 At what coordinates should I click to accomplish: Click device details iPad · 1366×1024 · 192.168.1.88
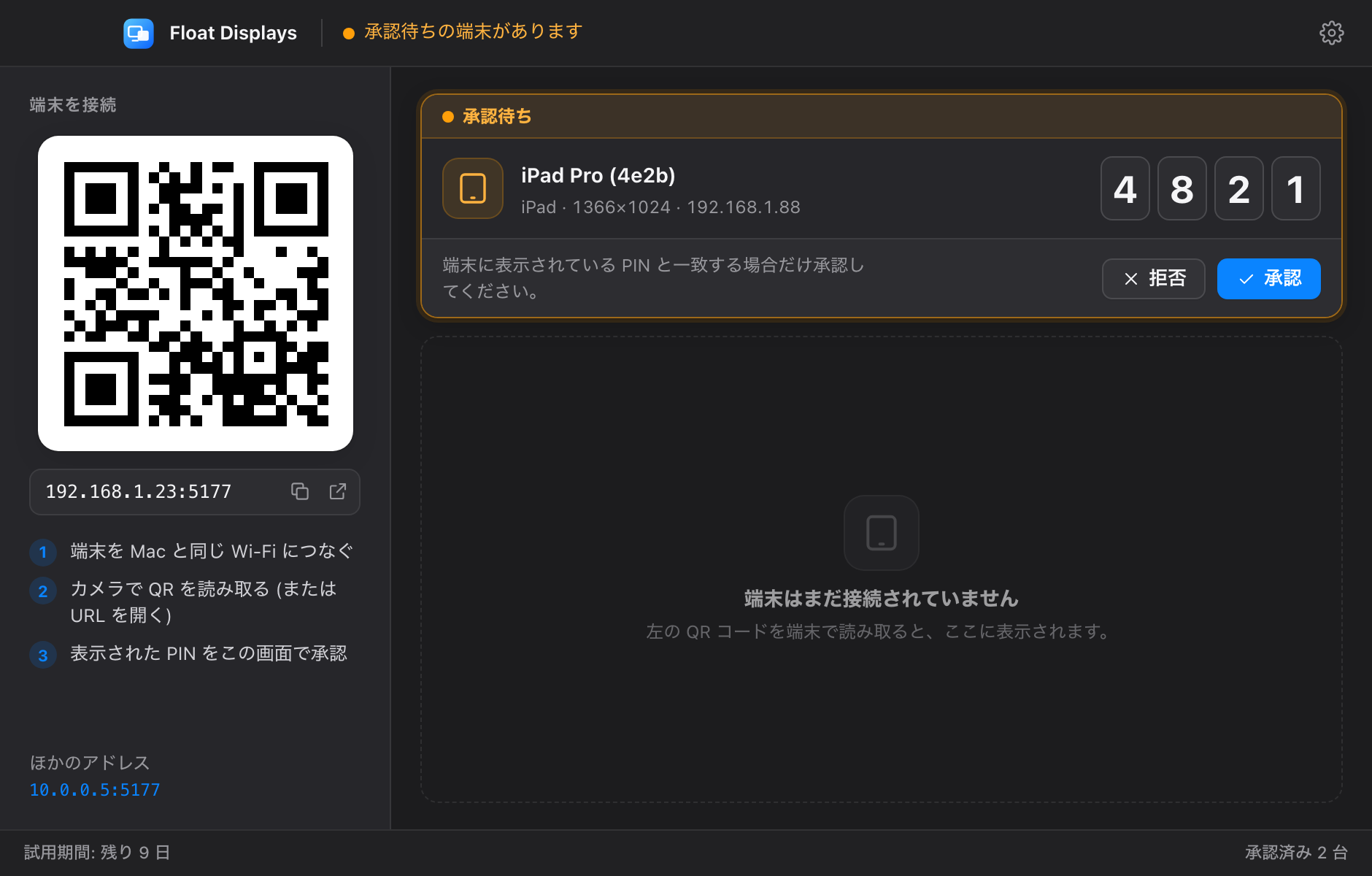click(x=660, y=207)
